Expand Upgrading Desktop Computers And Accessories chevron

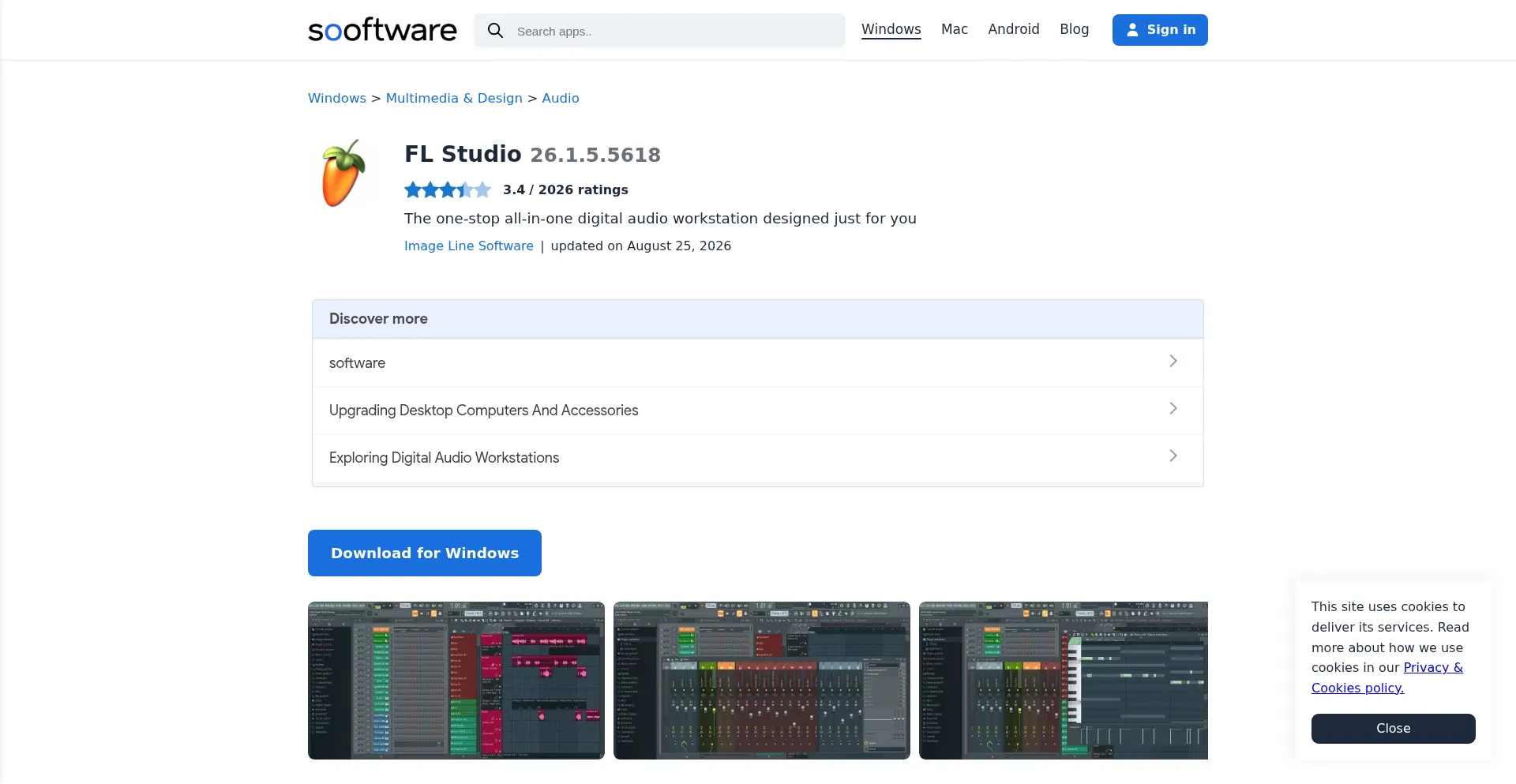point(1173,408)
